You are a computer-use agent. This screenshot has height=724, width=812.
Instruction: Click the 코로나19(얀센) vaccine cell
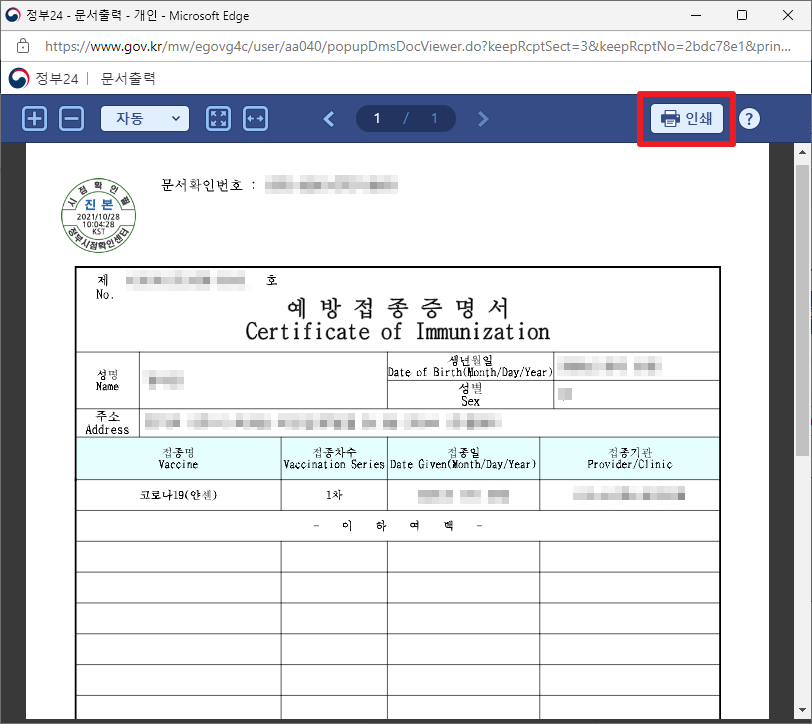(178, 495)
